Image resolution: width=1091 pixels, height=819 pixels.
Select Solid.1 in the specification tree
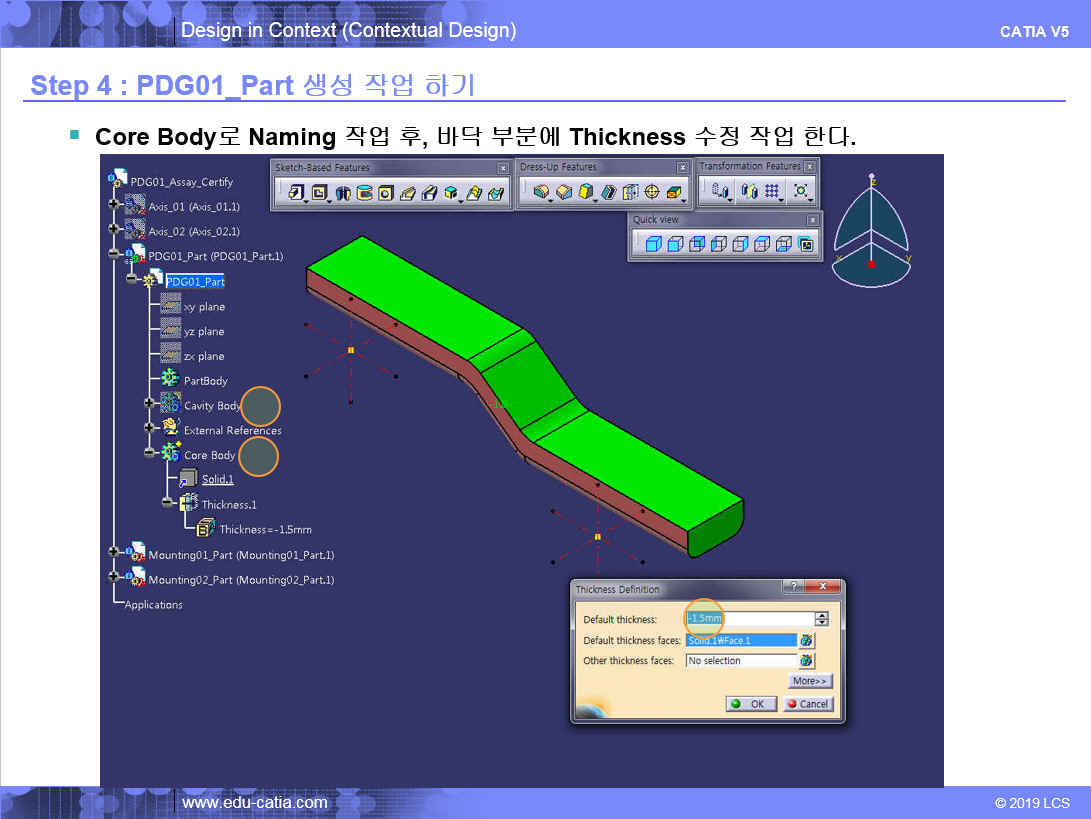coord(217,480)
